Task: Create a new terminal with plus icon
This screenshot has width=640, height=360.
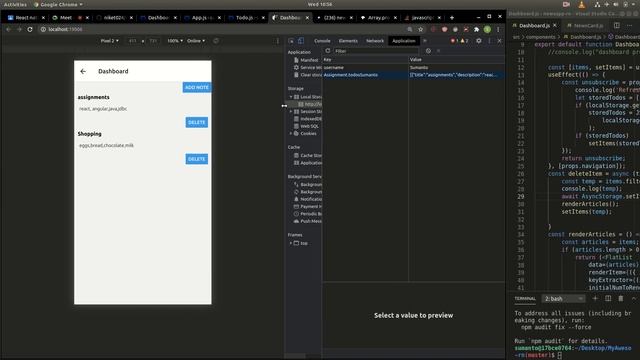Action: 595,299
